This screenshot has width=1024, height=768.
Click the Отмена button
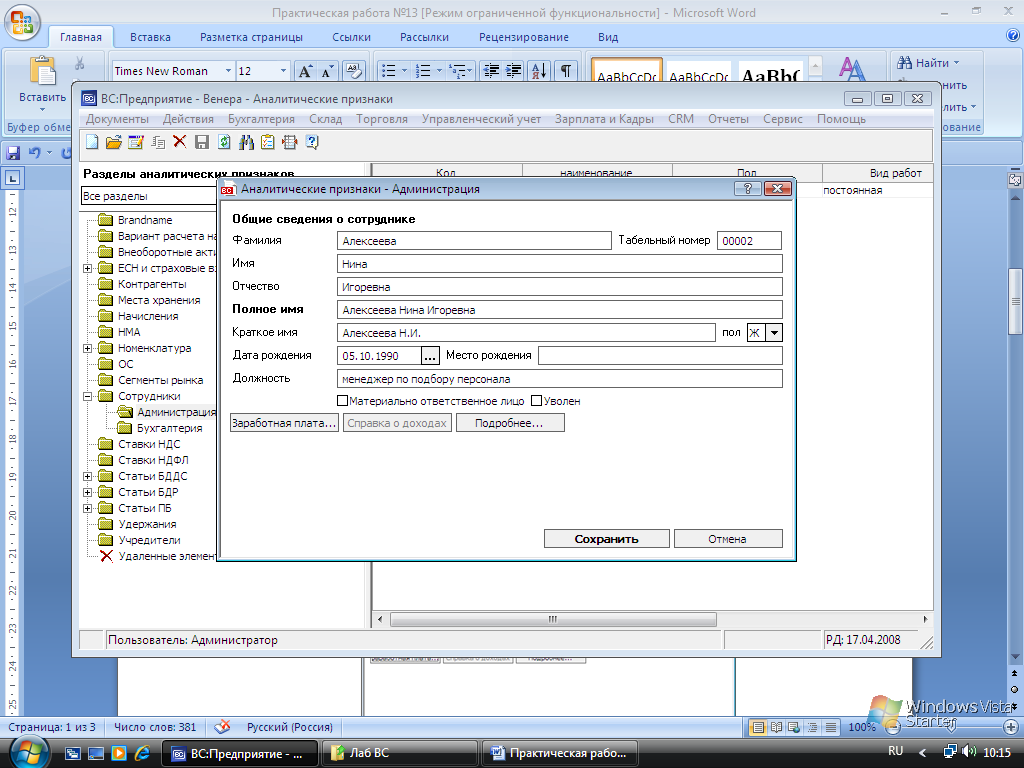pyautogui.click(x=728, y=539)
